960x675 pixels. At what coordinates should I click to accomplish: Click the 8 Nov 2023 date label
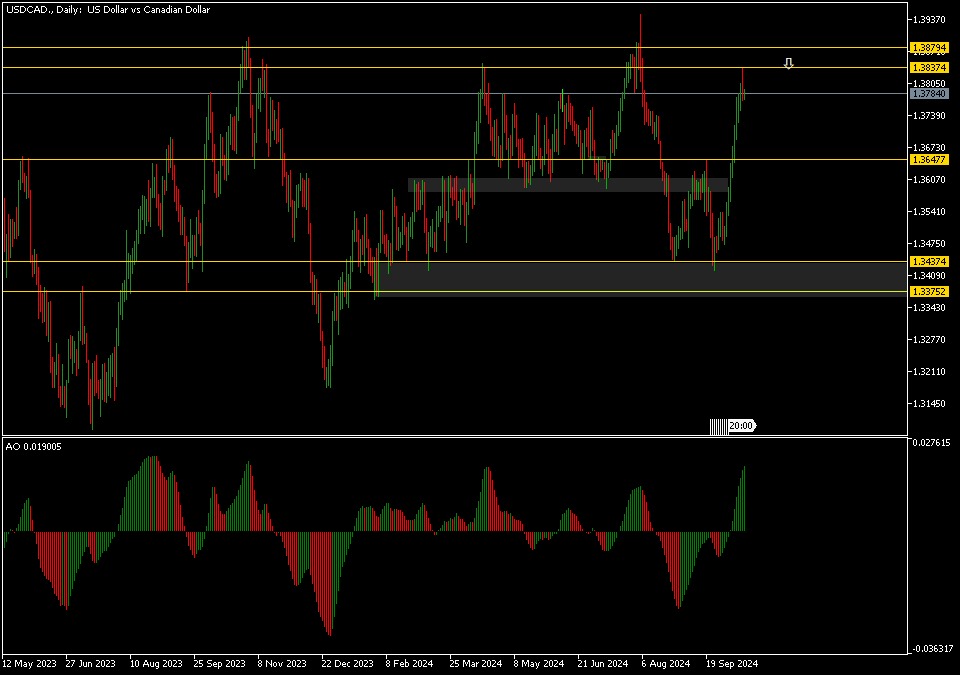282,663
